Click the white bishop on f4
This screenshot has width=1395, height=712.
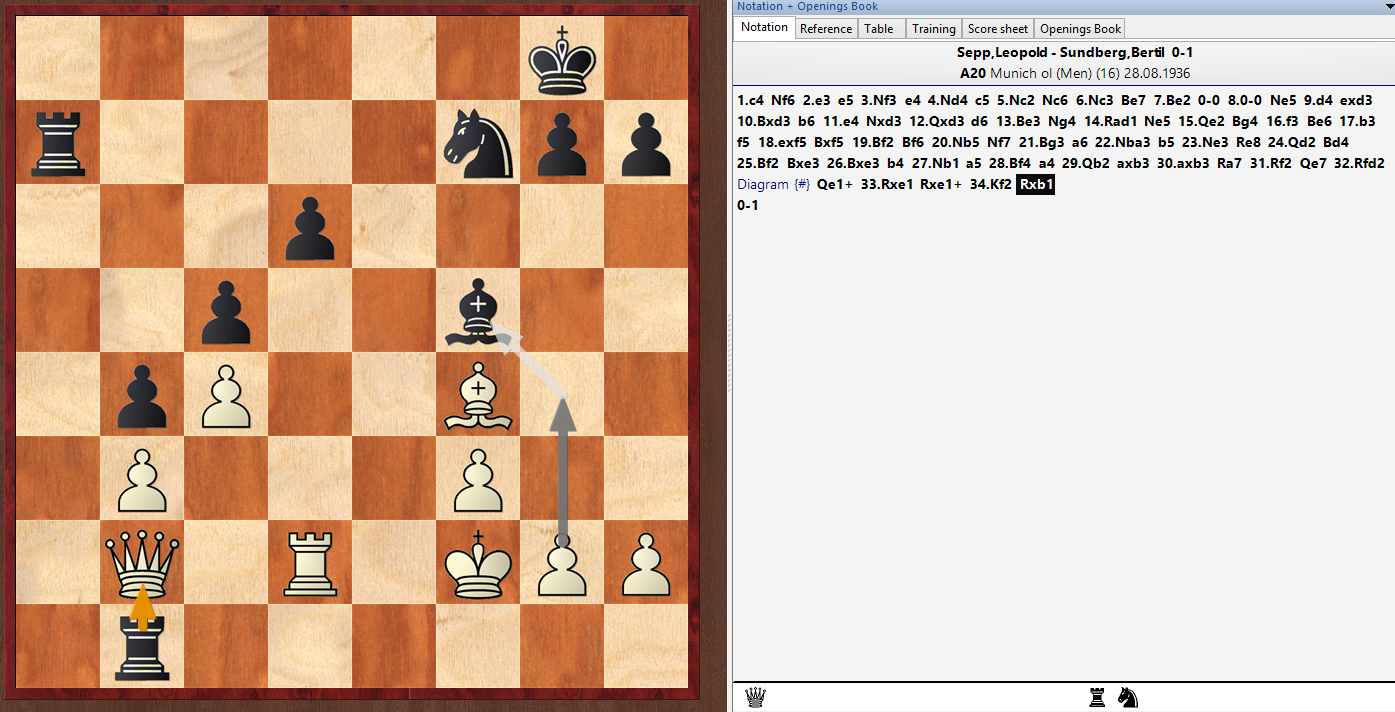[x=478, y=394]
